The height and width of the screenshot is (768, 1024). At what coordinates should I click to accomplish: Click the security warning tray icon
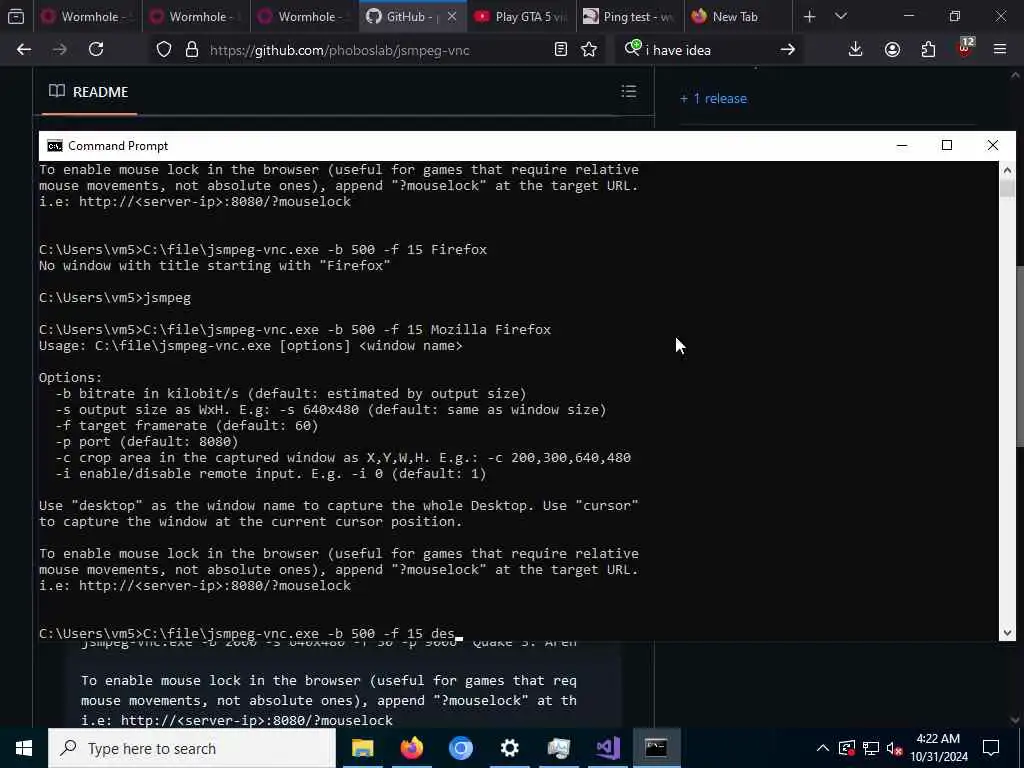pyautogui.click(x=847, y=748)
